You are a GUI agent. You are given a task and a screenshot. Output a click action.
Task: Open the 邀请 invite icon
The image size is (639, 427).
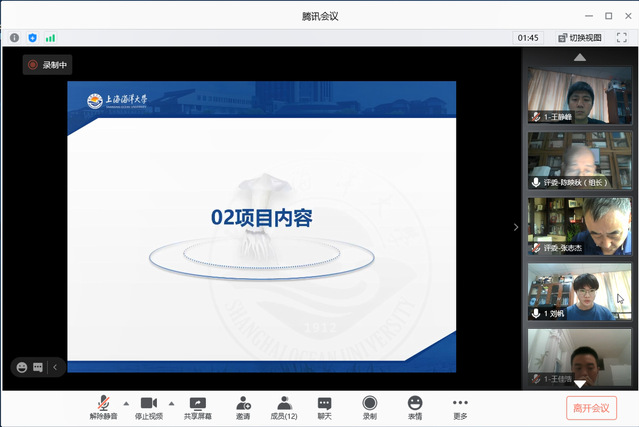point(243,407)
